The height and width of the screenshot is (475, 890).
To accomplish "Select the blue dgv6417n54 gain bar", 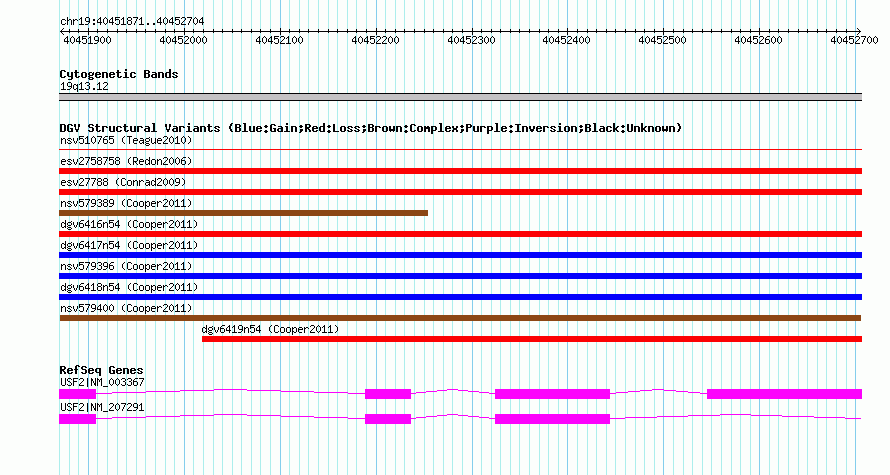I will [460, 255].
